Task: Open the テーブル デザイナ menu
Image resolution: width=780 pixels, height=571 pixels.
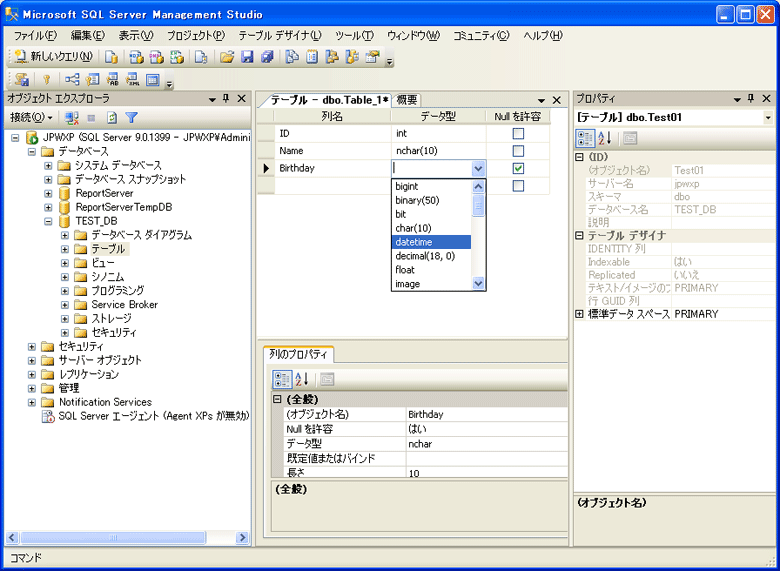Action: 280,36
